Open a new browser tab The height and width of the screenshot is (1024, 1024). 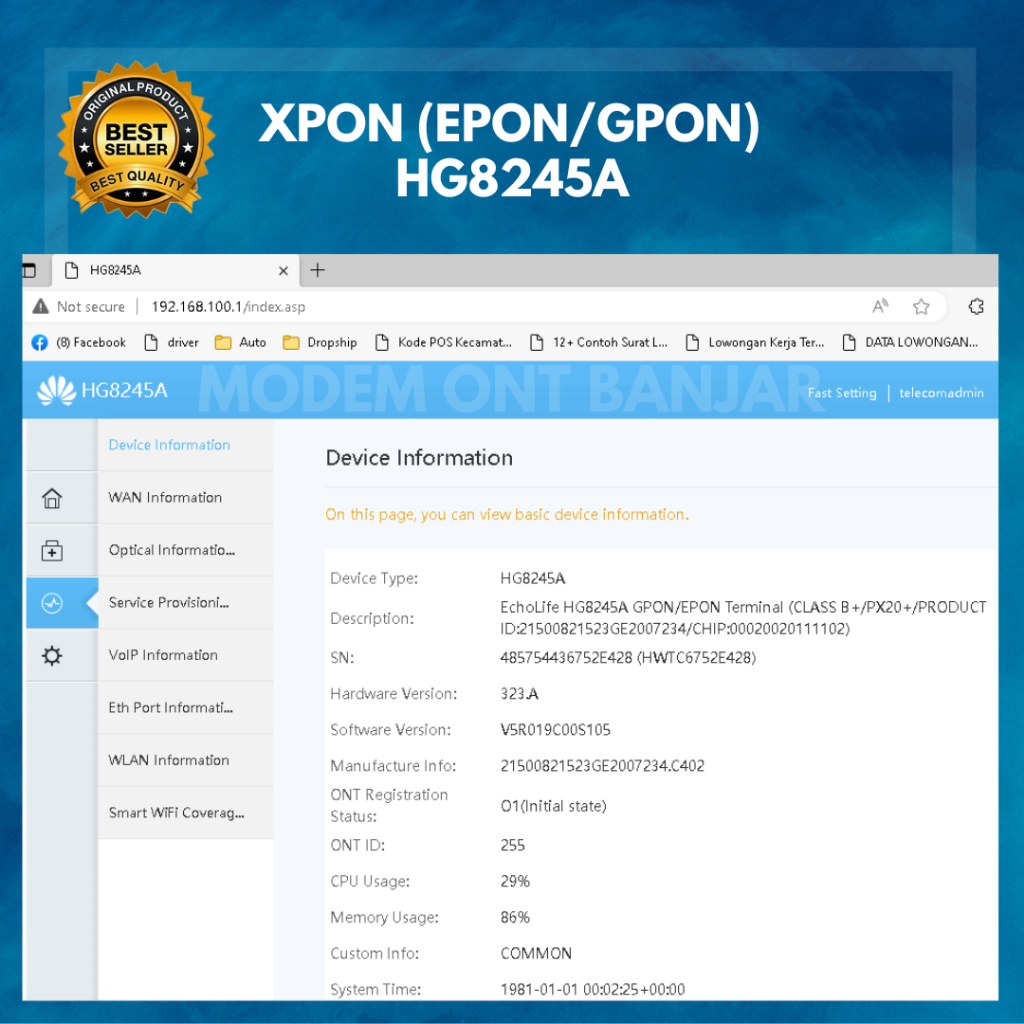[318, 270]
